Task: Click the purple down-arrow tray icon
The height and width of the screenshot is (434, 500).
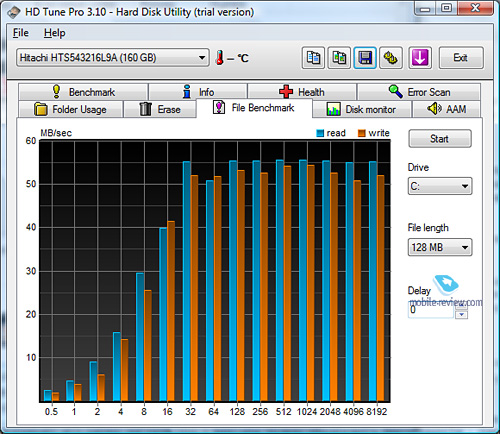Action: pos(420,58)
